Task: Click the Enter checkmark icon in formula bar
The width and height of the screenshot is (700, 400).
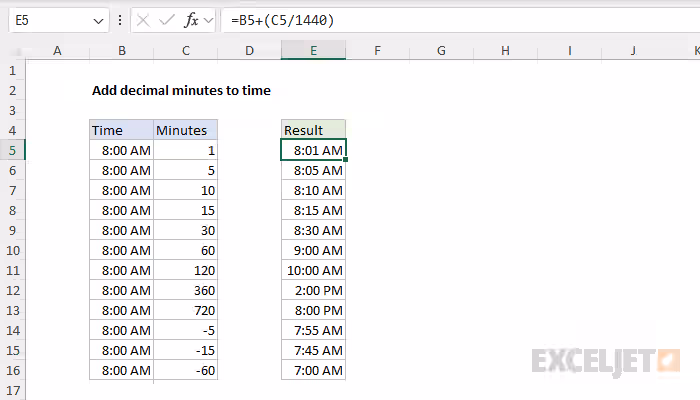Action: 167,20
